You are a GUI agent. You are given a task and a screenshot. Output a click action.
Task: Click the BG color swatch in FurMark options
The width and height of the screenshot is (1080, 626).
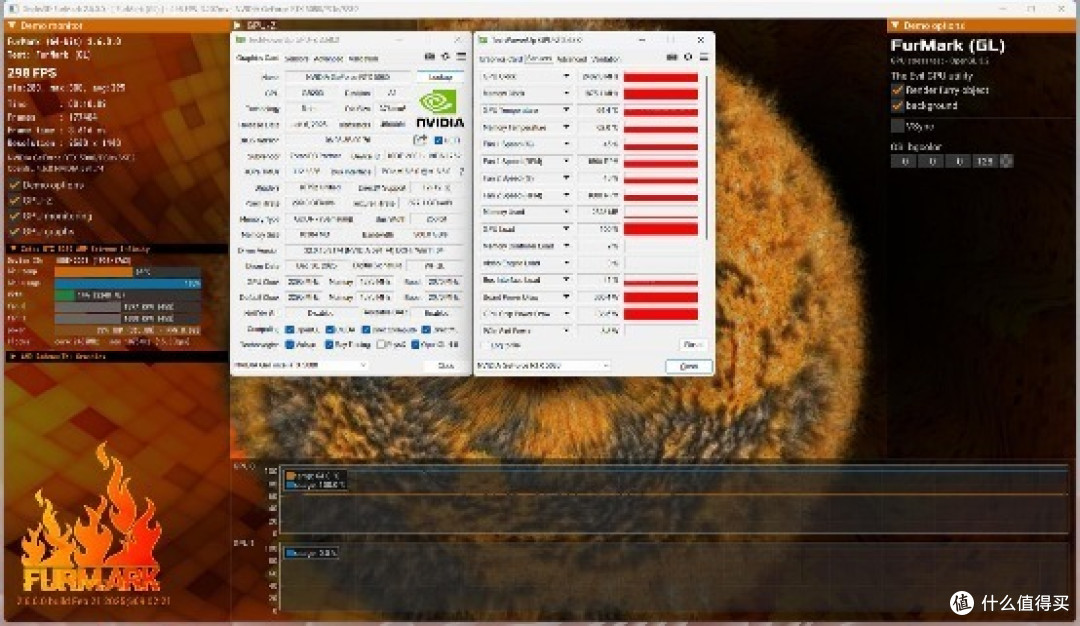[1006, 161]
